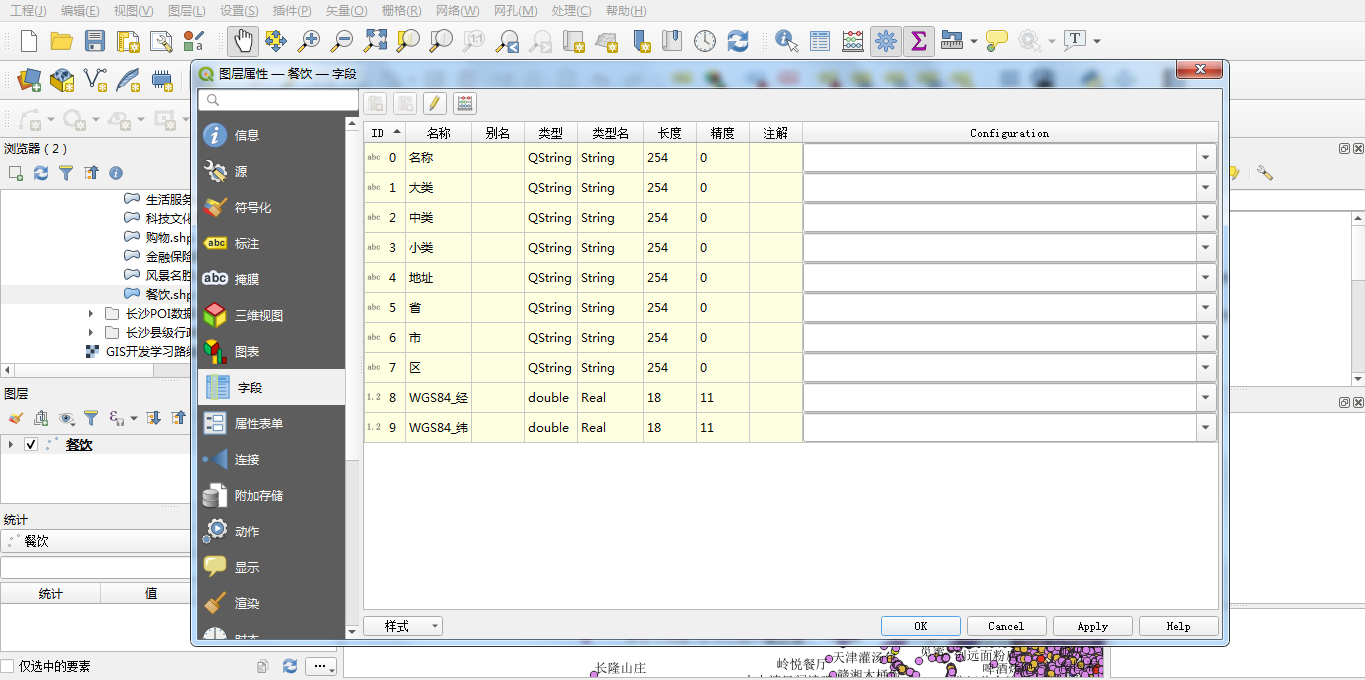Viewport: 1365px width, 680px height.
Task: Open Configuration dropdown for the WGS84_纬 field
Action: (1206, 428)
